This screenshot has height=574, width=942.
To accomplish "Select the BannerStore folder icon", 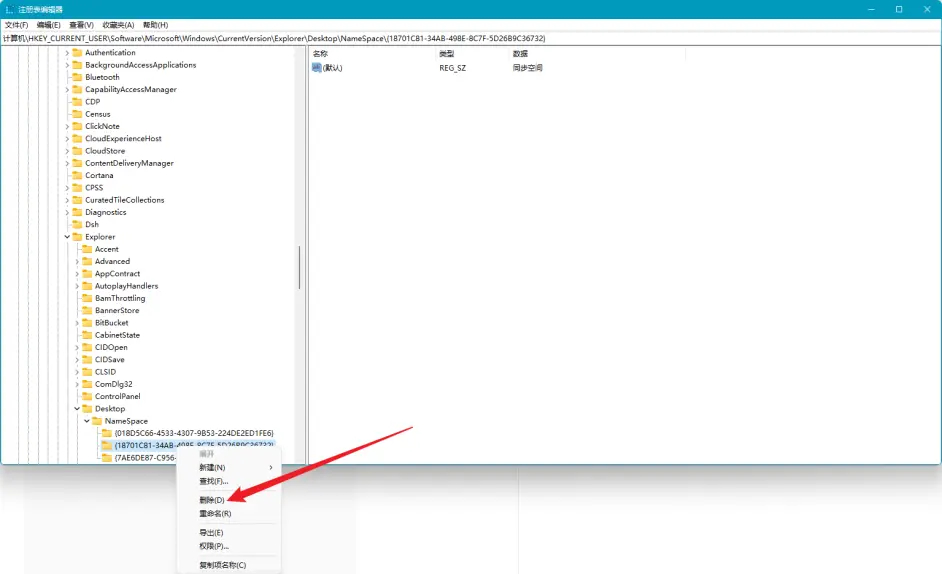I will [x=87, y=310].
